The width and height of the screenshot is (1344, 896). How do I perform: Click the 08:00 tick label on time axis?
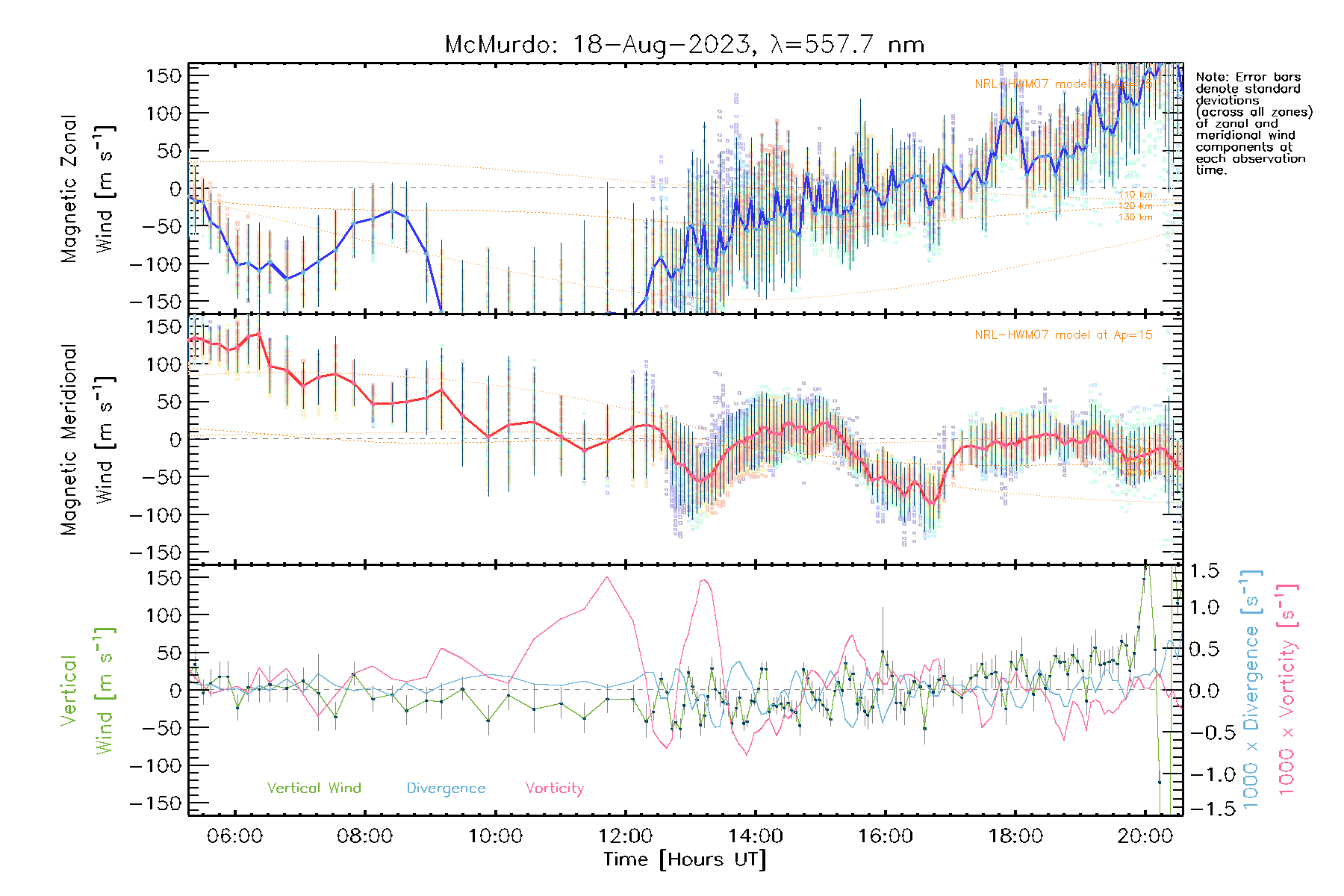364,836
